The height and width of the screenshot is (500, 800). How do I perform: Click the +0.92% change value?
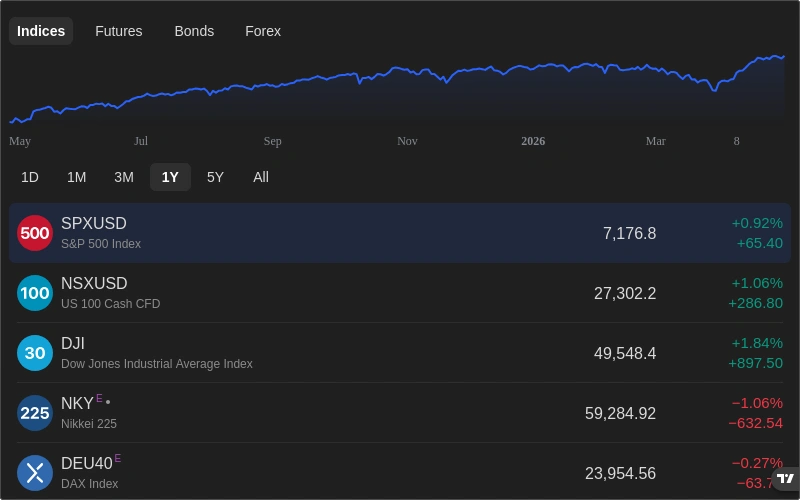pyautogui.click(x=757, y=223)
